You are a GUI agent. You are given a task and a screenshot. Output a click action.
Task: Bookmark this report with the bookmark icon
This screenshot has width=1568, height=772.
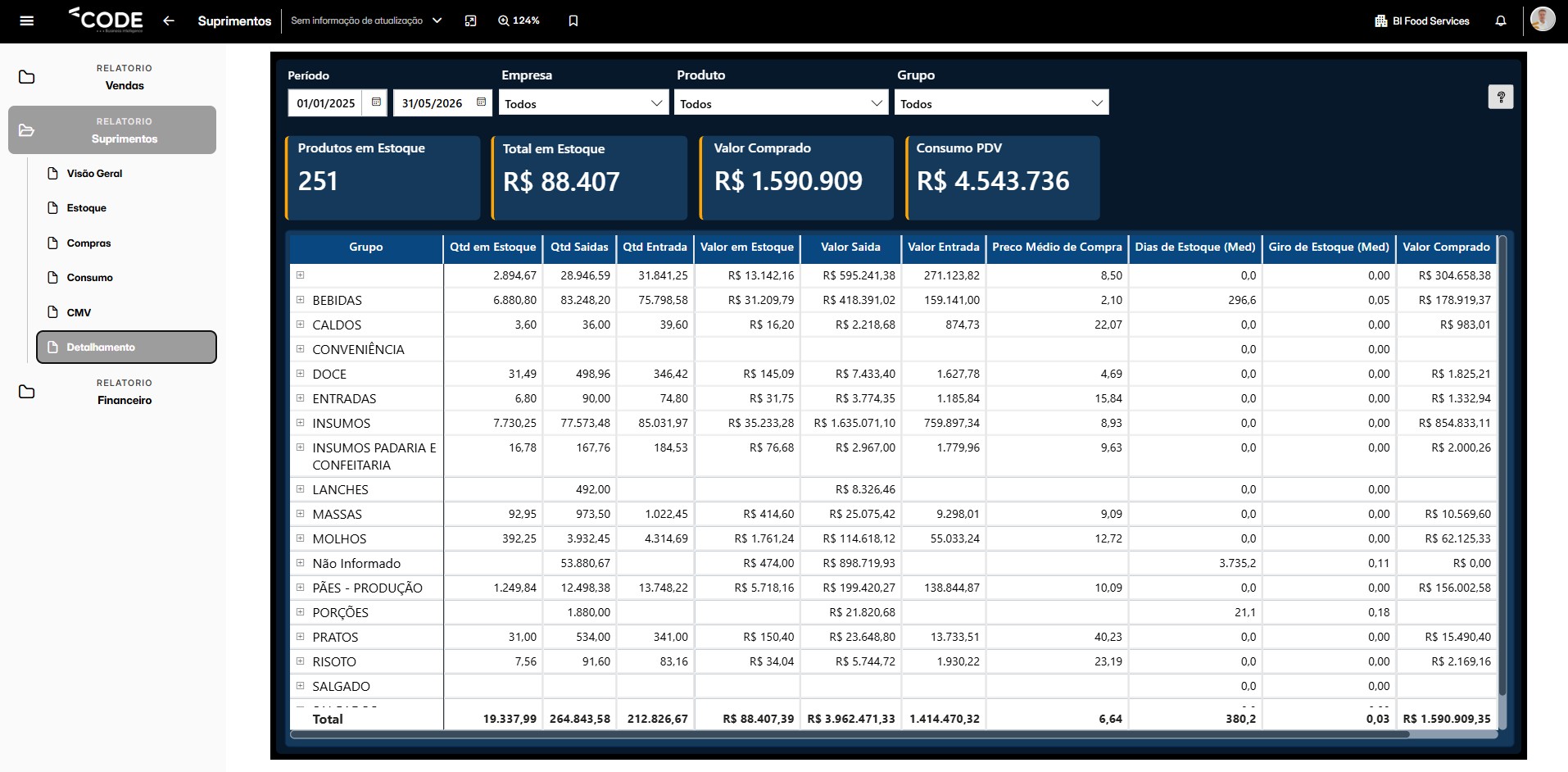pyautogui.click(x=573, y=20)
